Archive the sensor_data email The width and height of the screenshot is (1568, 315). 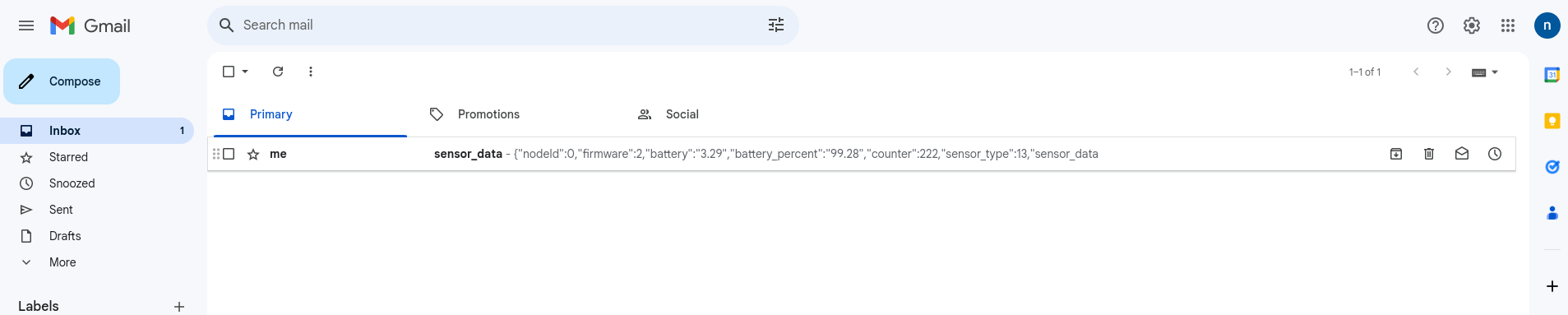pyautogui.click(x=1396, y=154)
